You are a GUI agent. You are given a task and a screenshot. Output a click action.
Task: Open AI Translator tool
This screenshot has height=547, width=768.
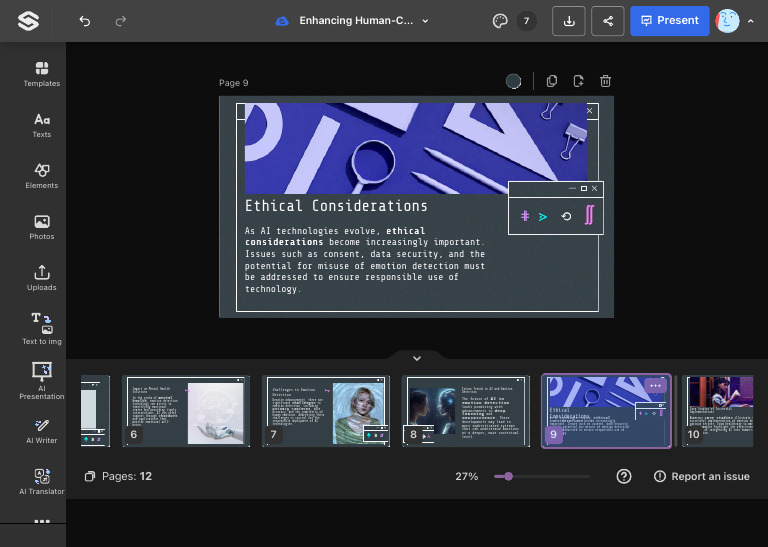[x=42, y=482]
